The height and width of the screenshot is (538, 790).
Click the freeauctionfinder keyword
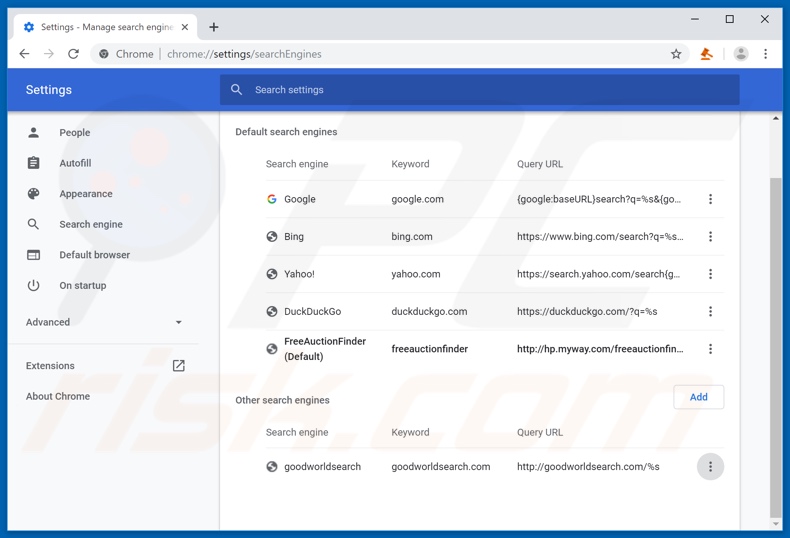point(430,349)
